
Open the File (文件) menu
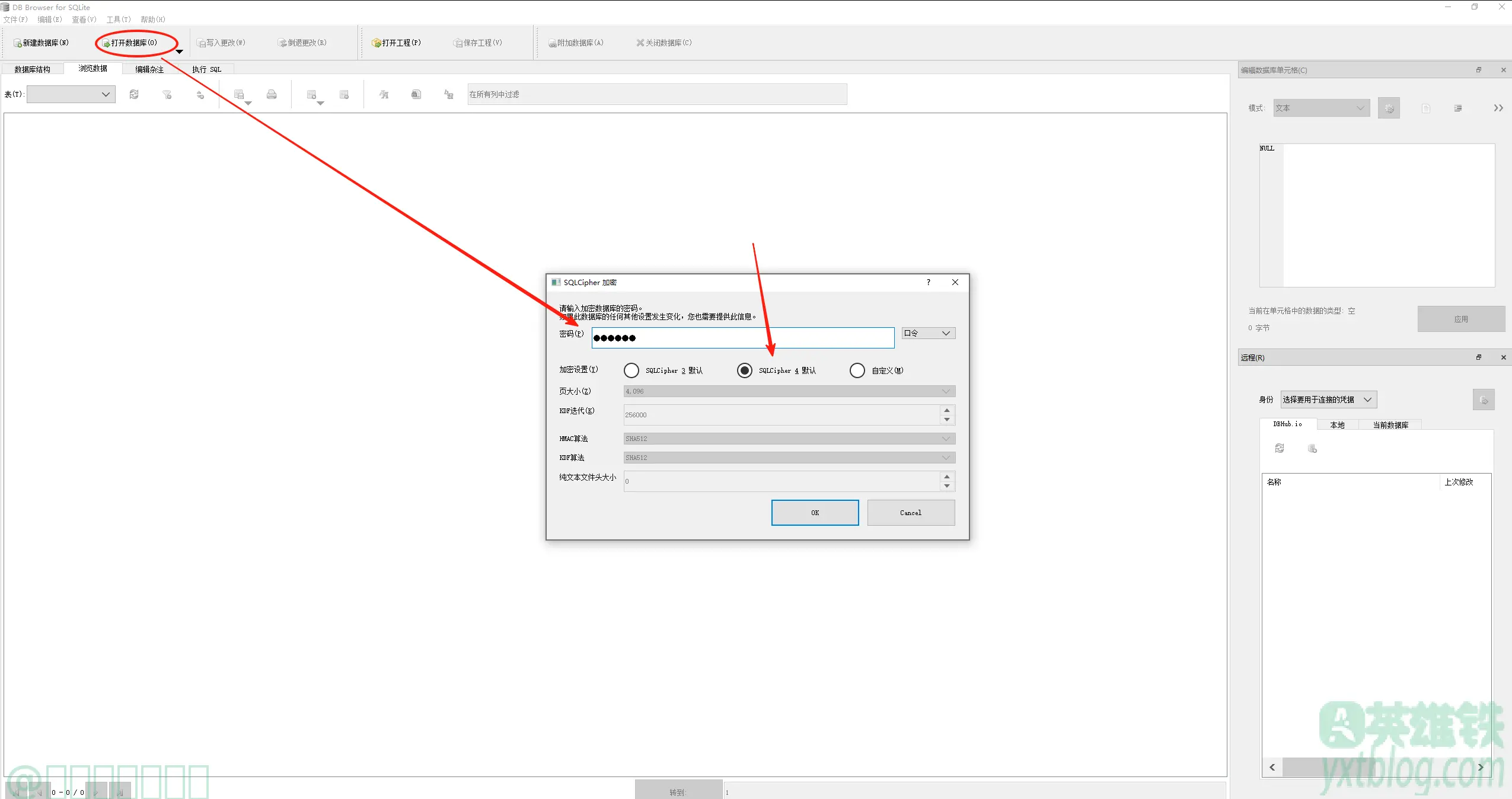pyautogui.click(x=15, y=20)
